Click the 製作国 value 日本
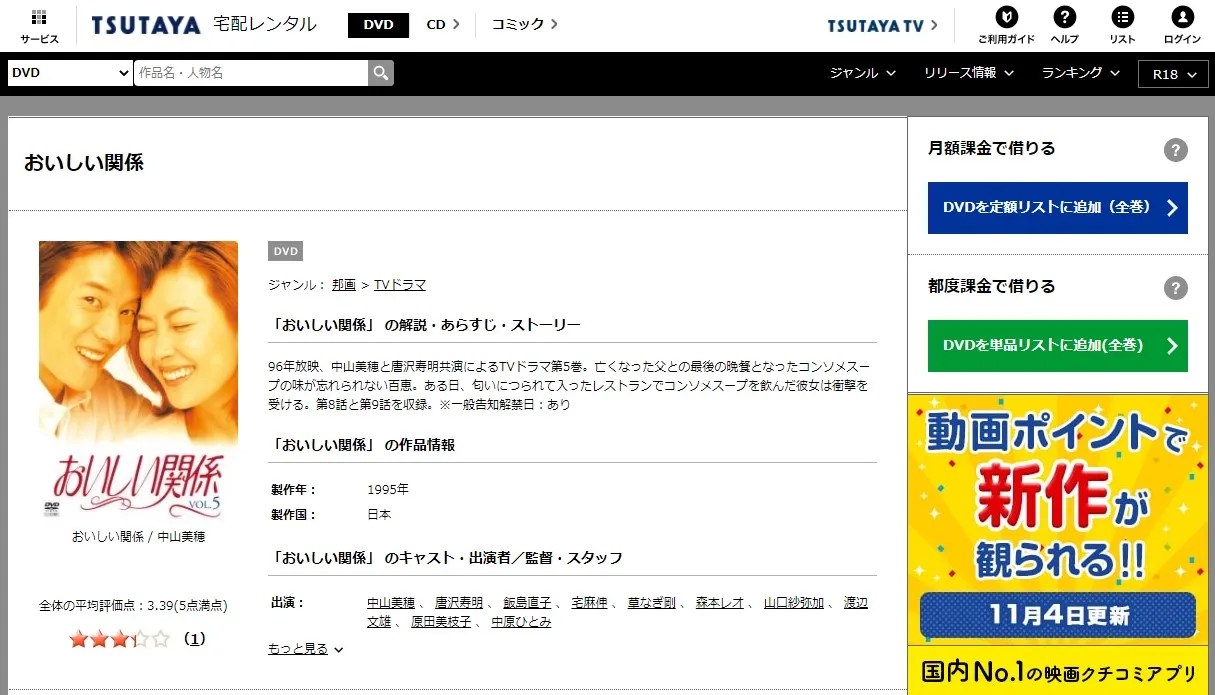The image size is (1215, 695). (x=379, y=515)
